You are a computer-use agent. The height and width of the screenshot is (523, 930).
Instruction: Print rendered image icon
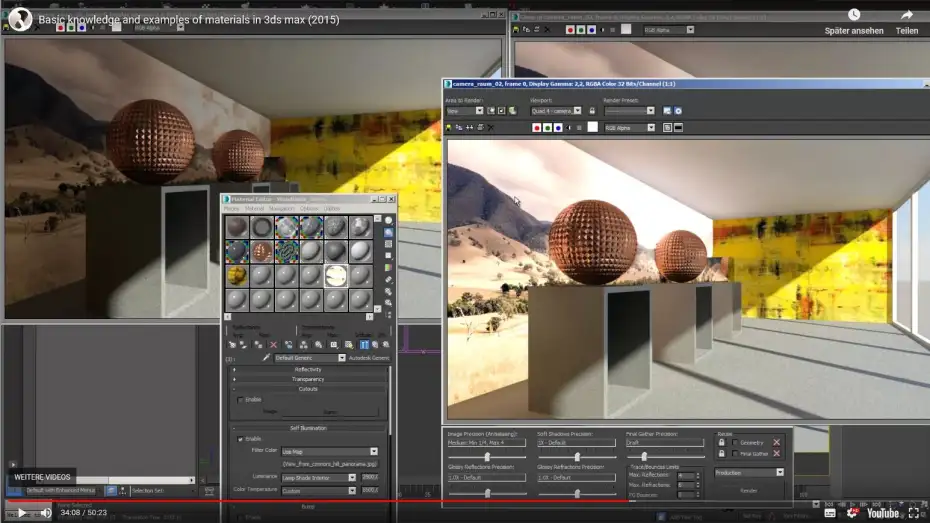click(480, 127)
